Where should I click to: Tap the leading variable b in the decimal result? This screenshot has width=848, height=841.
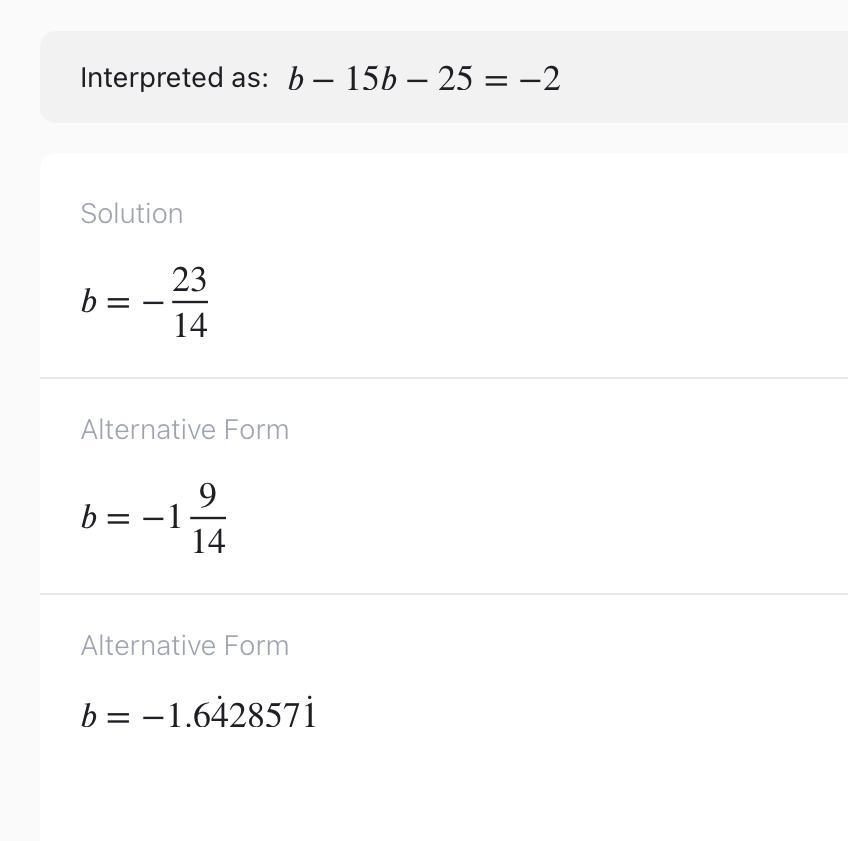[x=89, y=715]
